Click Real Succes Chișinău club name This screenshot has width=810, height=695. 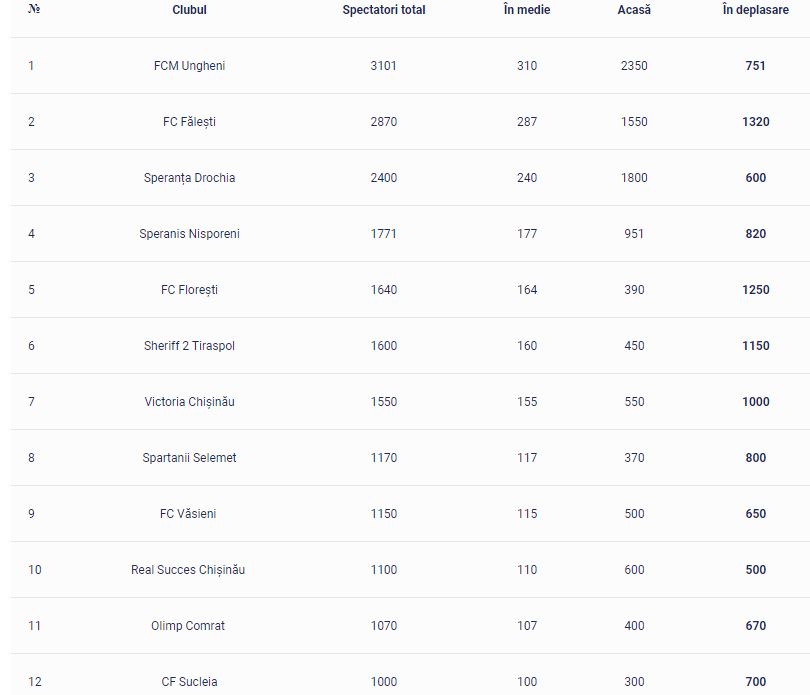pyautogui.click(x=188, y=570)
